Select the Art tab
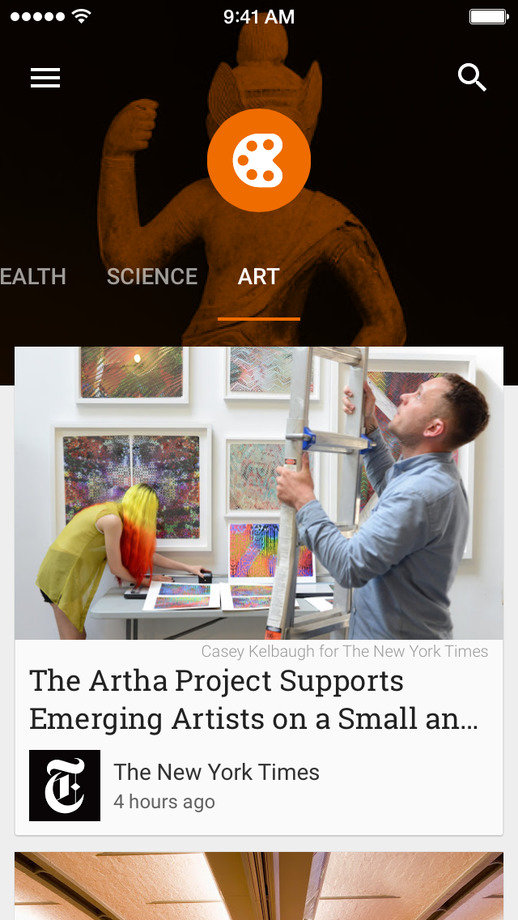 pos(259,276)
